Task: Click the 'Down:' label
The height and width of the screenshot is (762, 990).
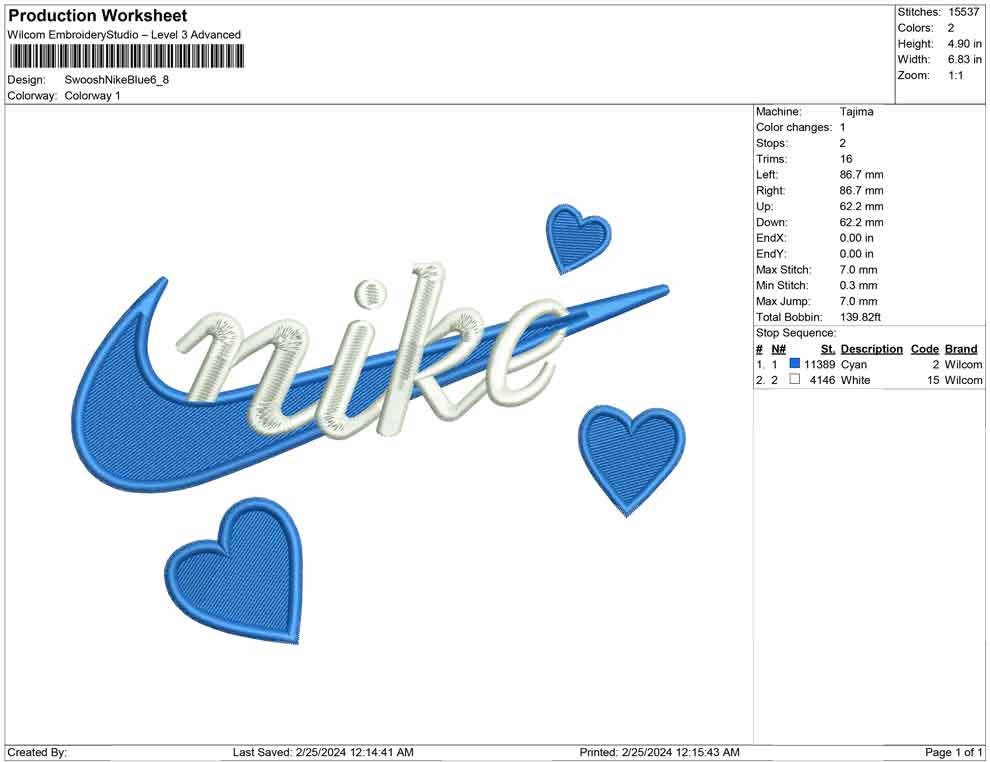Action: click(772, 222)
